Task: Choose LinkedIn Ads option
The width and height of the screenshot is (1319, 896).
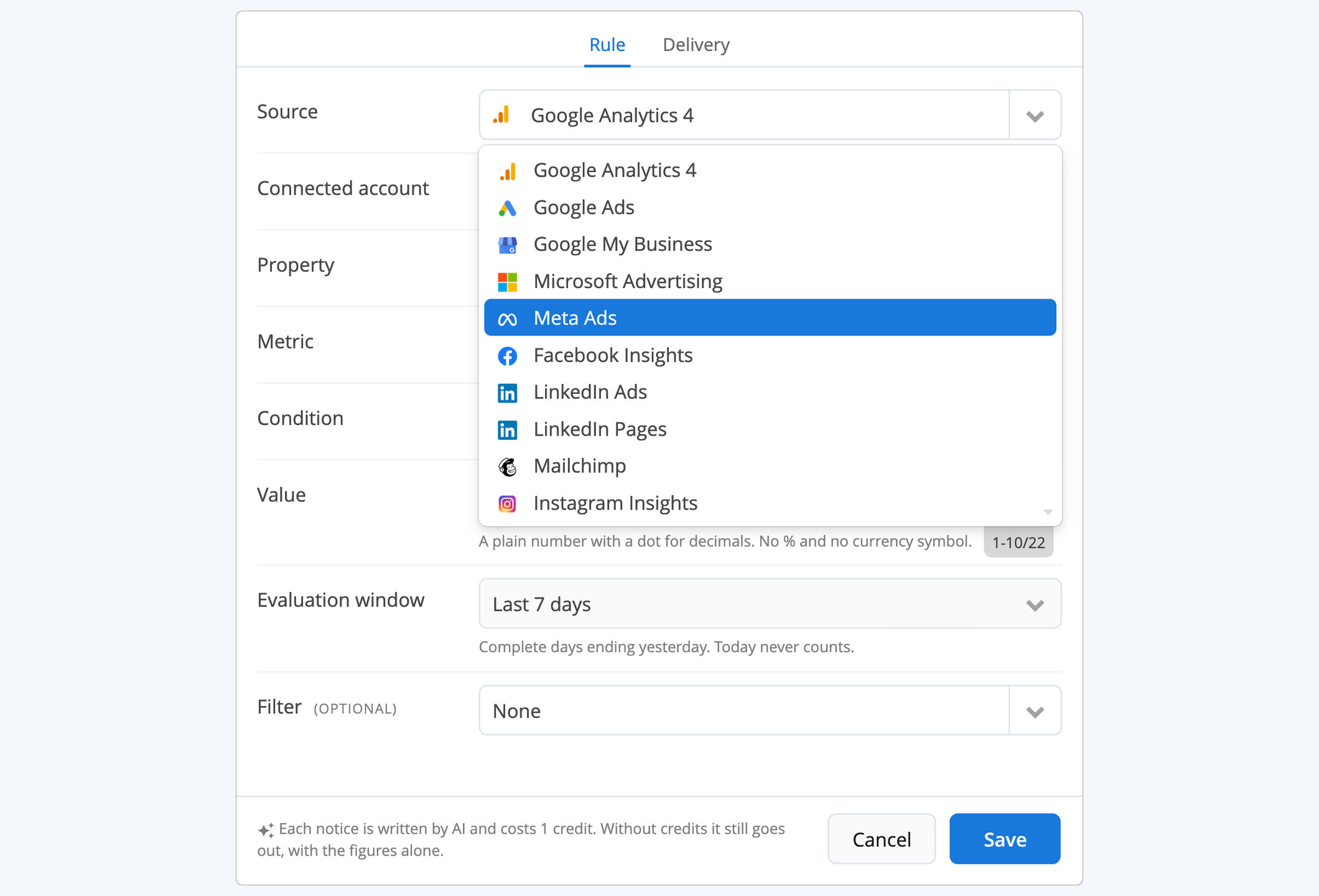Action: (x=770, y=392)
